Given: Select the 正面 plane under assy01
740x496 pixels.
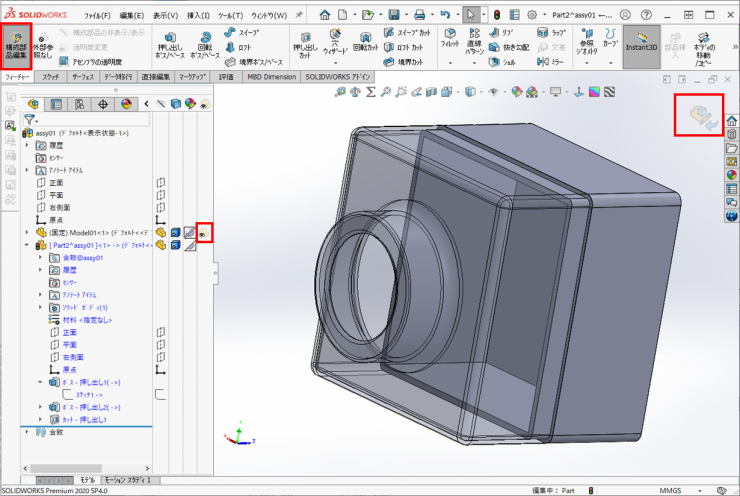Looking at the screenshot, I should [56, 182].
